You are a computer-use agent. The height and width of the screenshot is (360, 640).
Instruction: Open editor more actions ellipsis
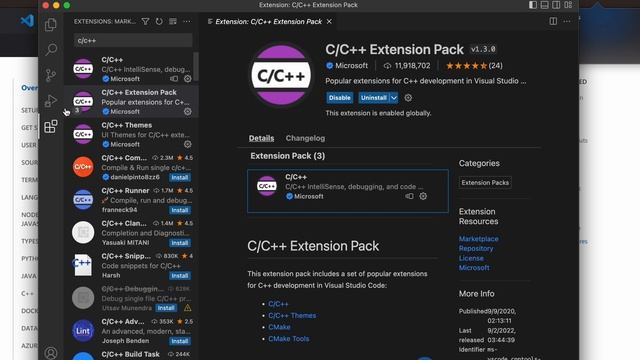(567, 21)
